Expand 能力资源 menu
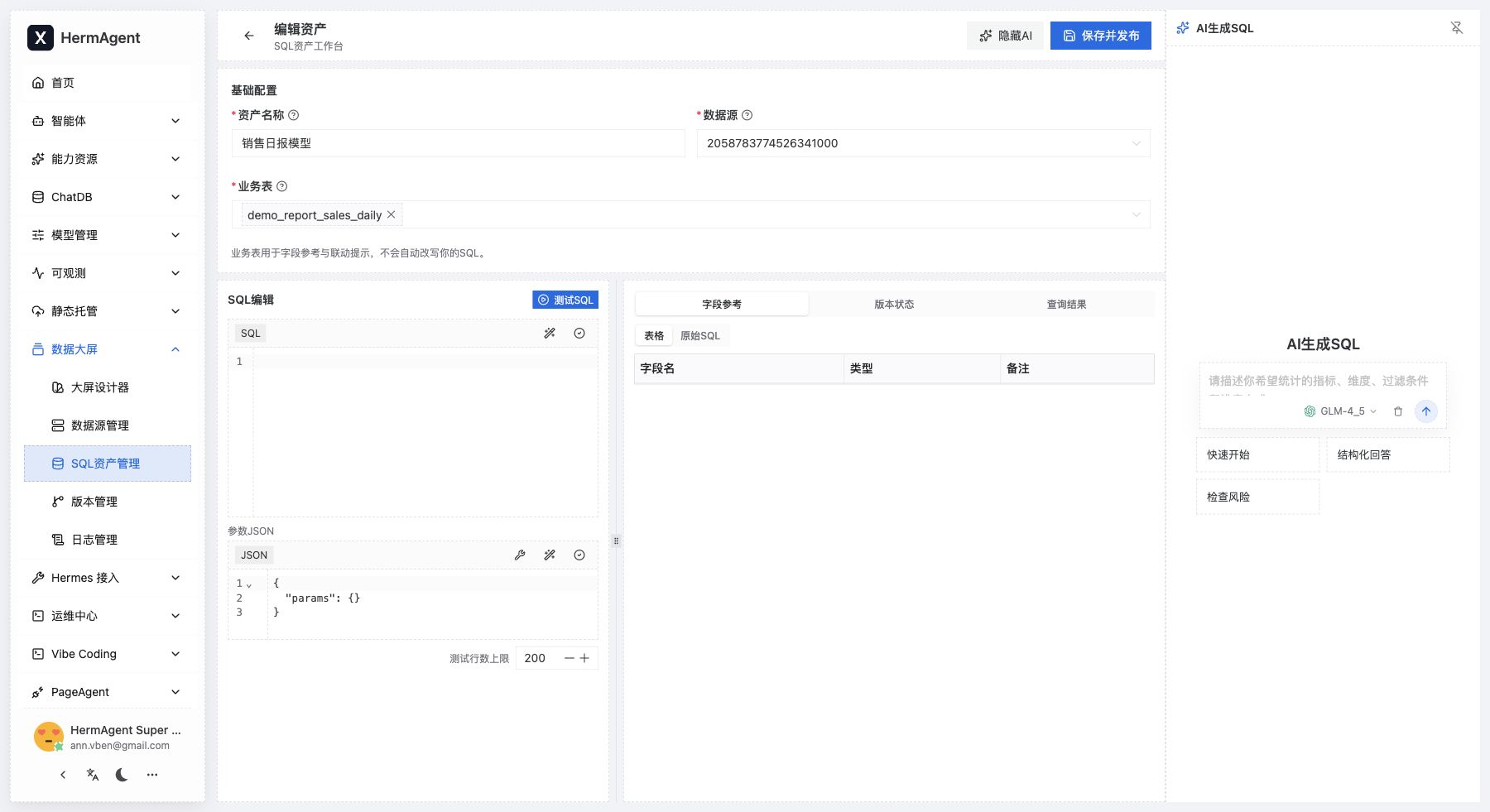1490x812 pixels. click(108, 159)
